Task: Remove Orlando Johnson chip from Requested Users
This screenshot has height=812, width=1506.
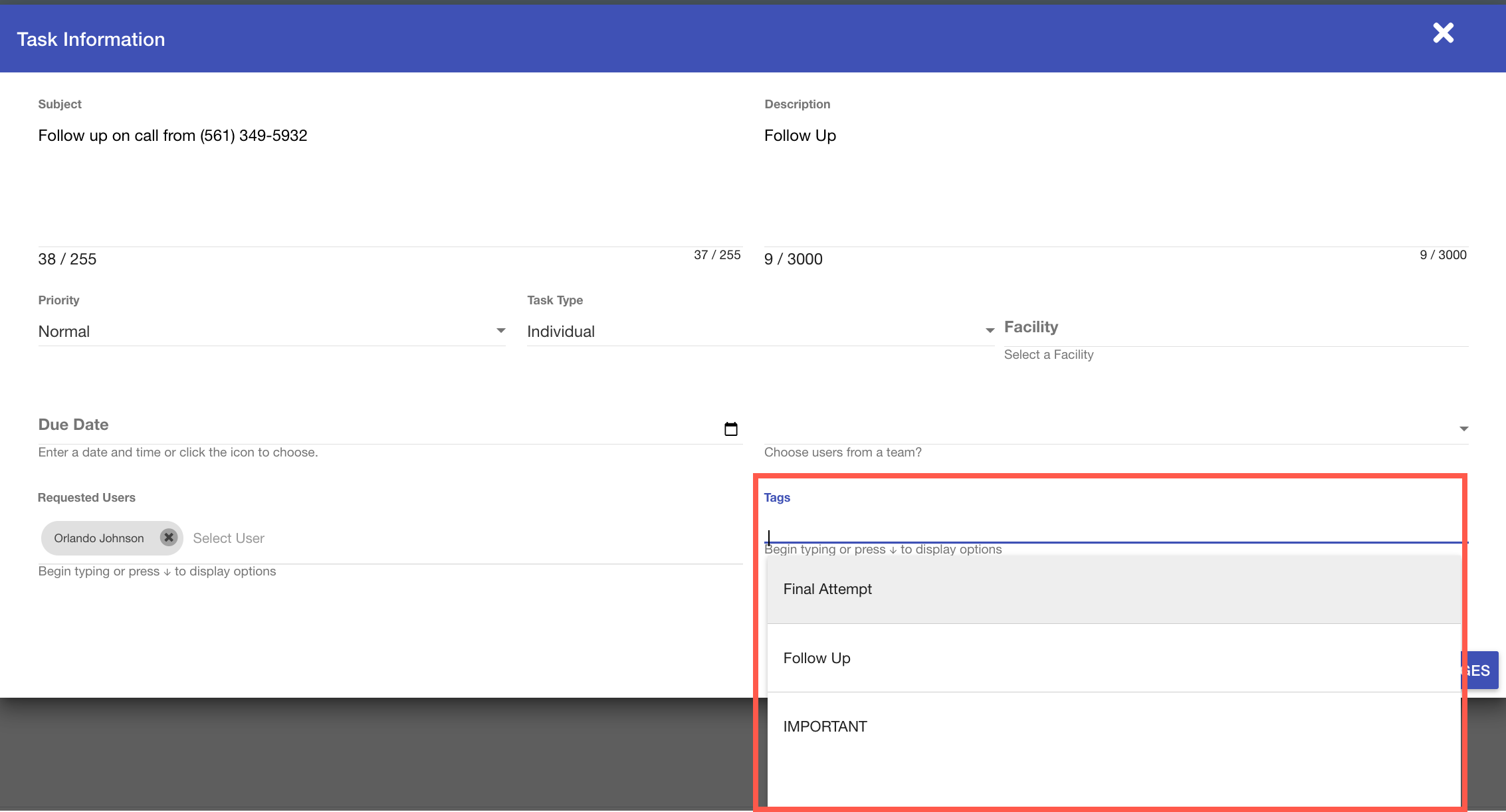Action: (x=169, y=538)
